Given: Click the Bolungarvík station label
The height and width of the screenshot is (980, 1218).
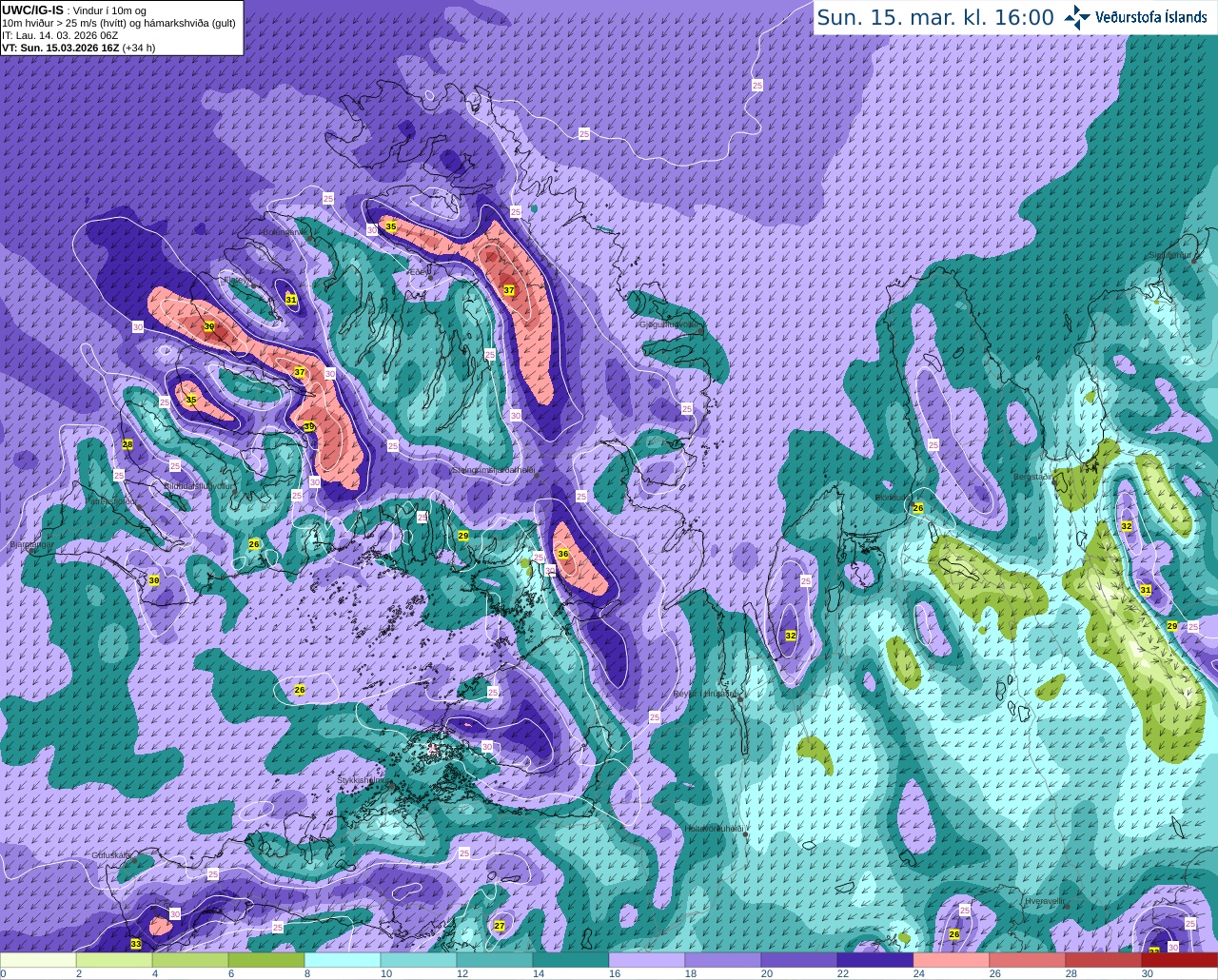Looking at the screenshot, I should (285, 231).
